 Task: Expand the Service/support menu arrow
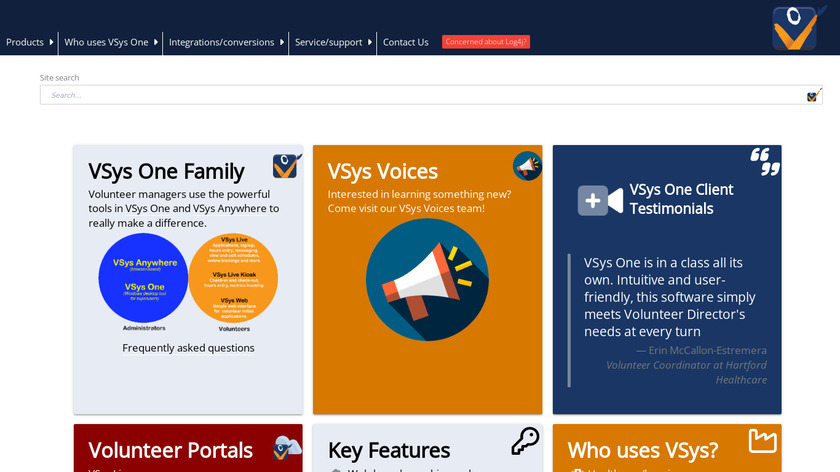pyautogui.click(x=370, y=42)
